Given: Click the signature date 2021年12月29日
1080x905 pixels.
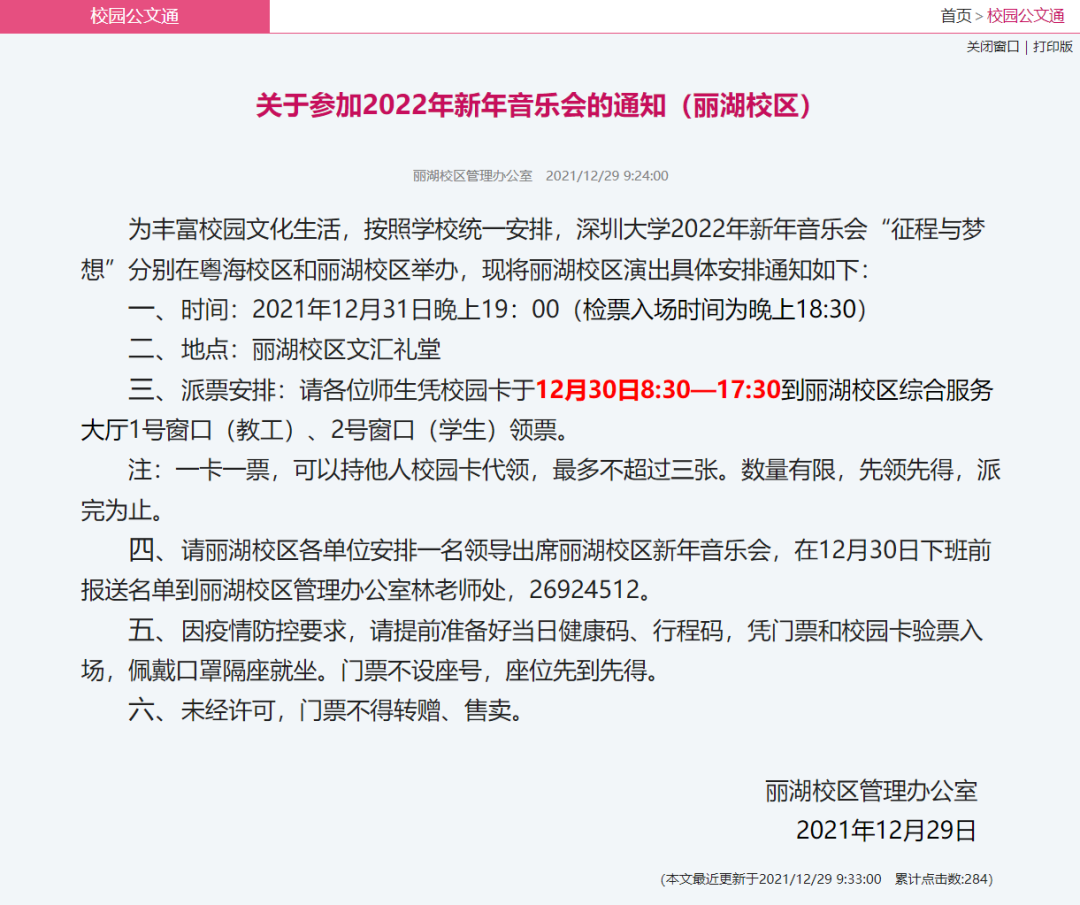Looking at the screenshot, I should point(886,830).
